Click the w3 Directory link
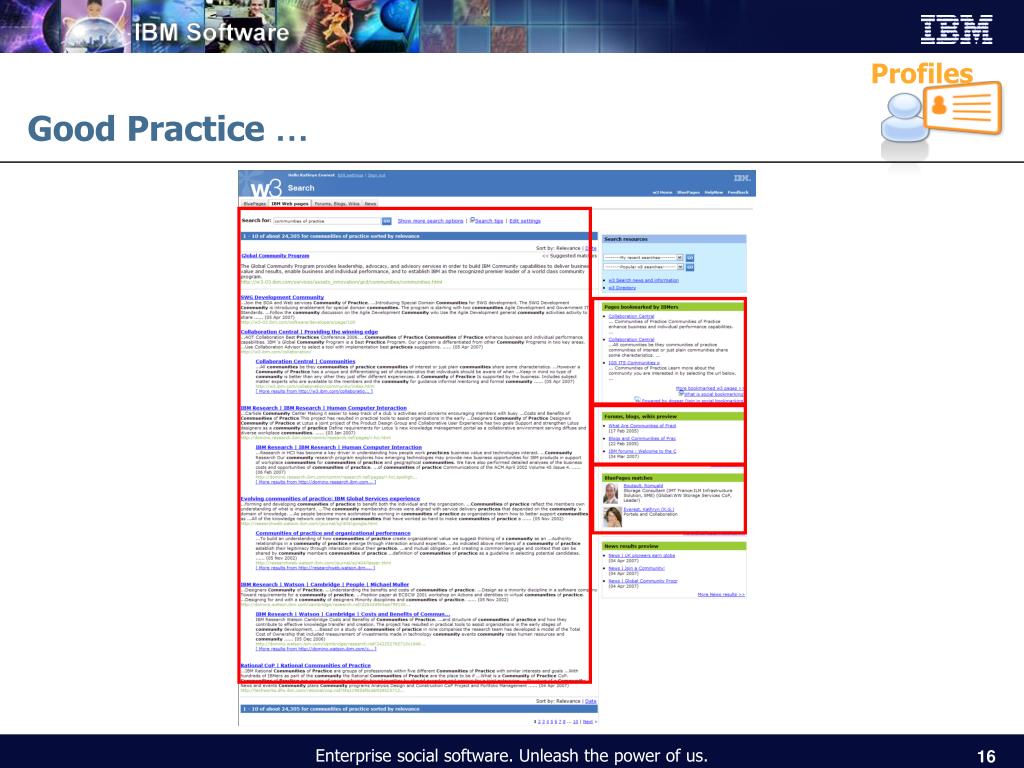 coord(622,287)
